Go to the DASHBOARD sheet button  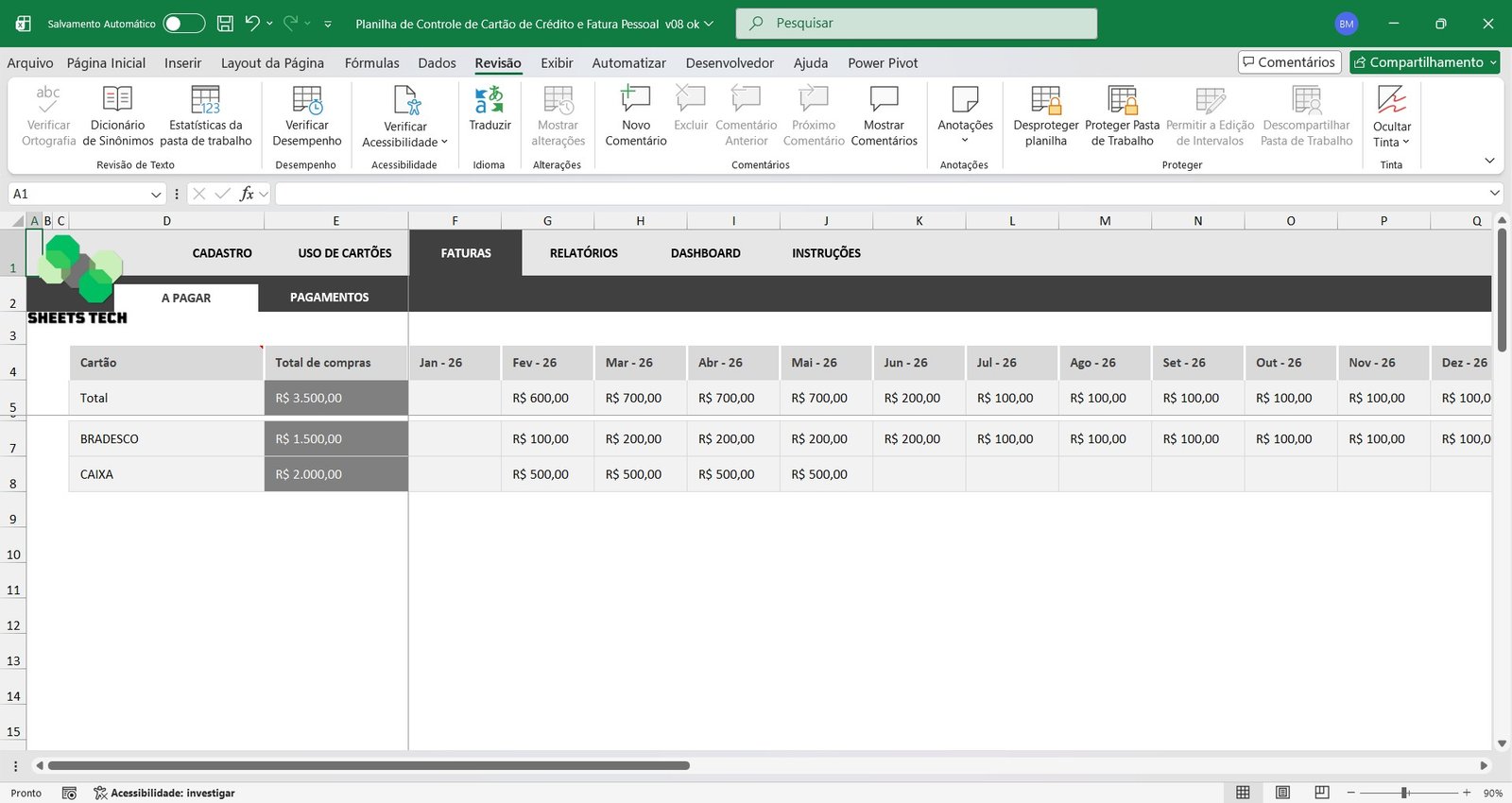pyautogui.click(x=705, y=253)
